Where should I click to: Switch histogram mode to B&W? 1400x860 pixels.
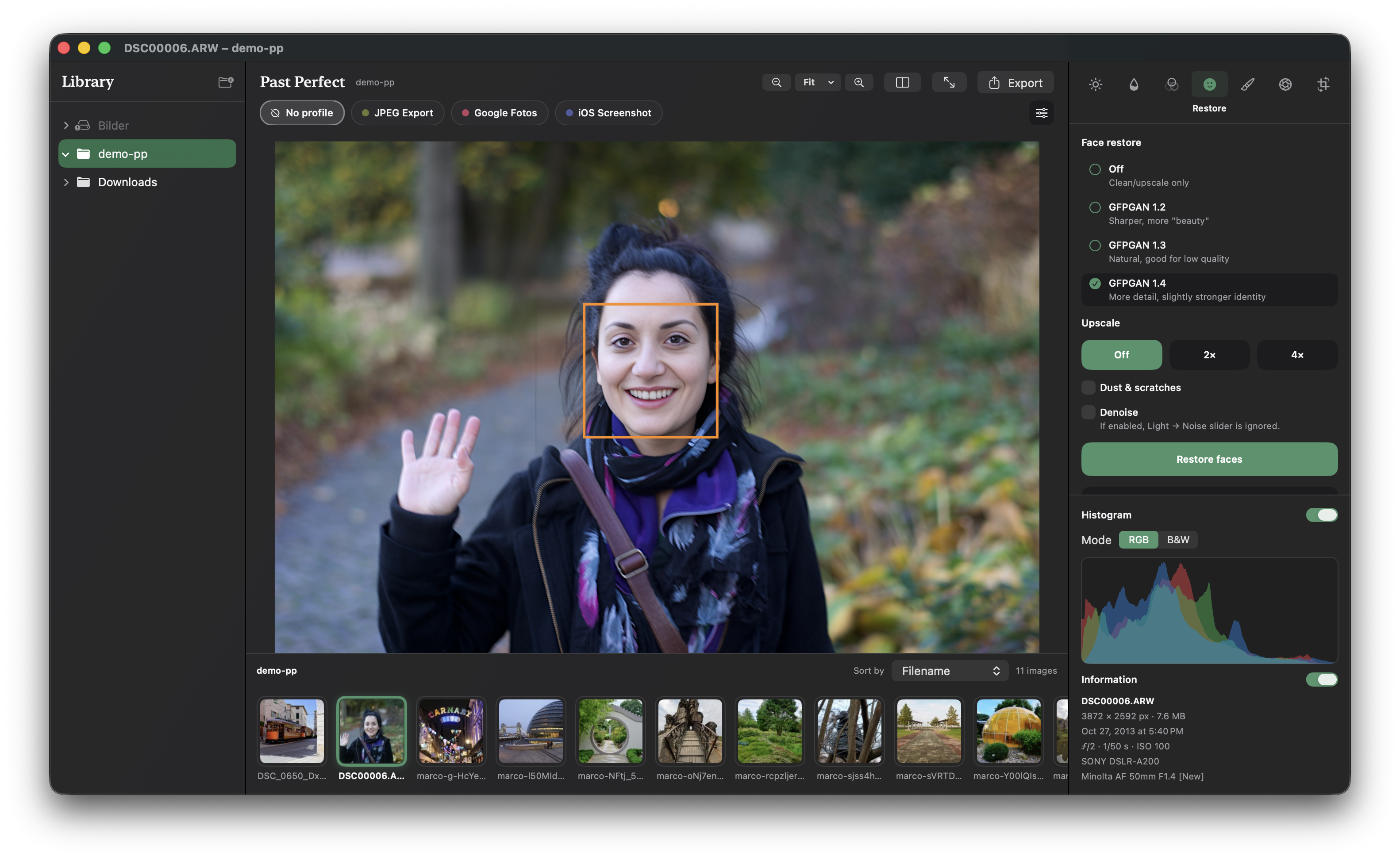(1177, 540)
